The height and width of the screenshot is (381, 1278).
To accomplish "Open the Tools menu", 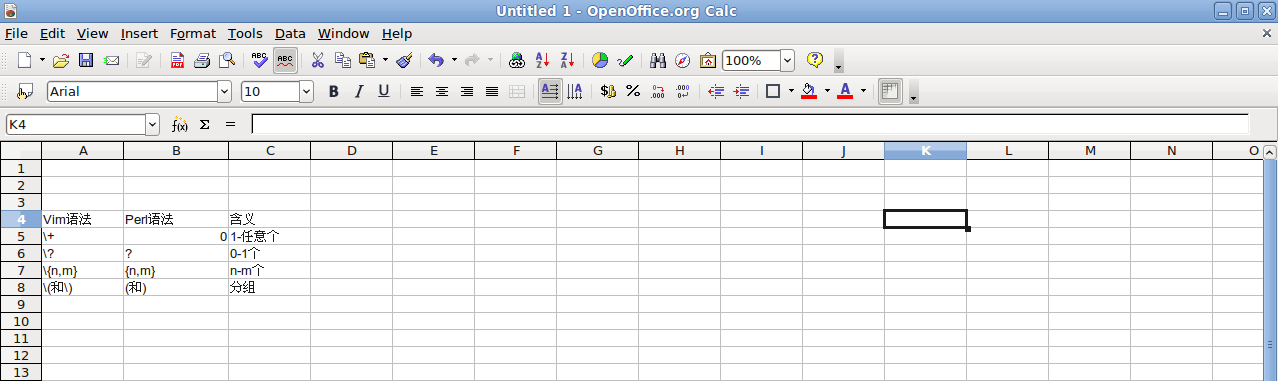I will [x=245, y=33].
